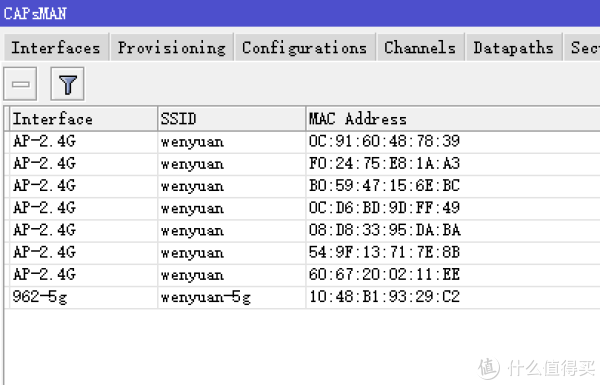
Task: Click the MAC Address column header
Action: [453, 119]
